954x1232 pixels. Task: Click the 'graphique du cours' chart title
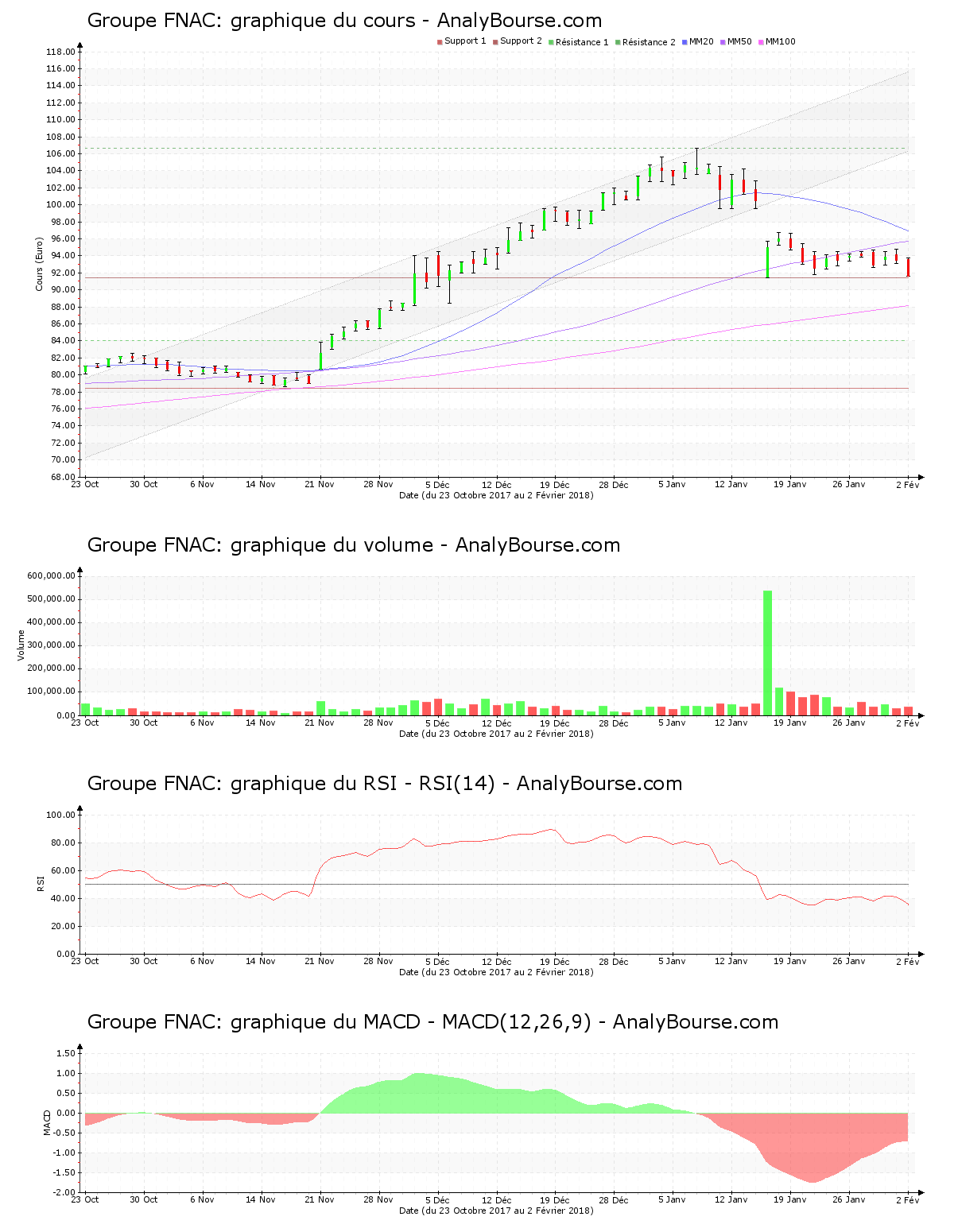[344, 21]
